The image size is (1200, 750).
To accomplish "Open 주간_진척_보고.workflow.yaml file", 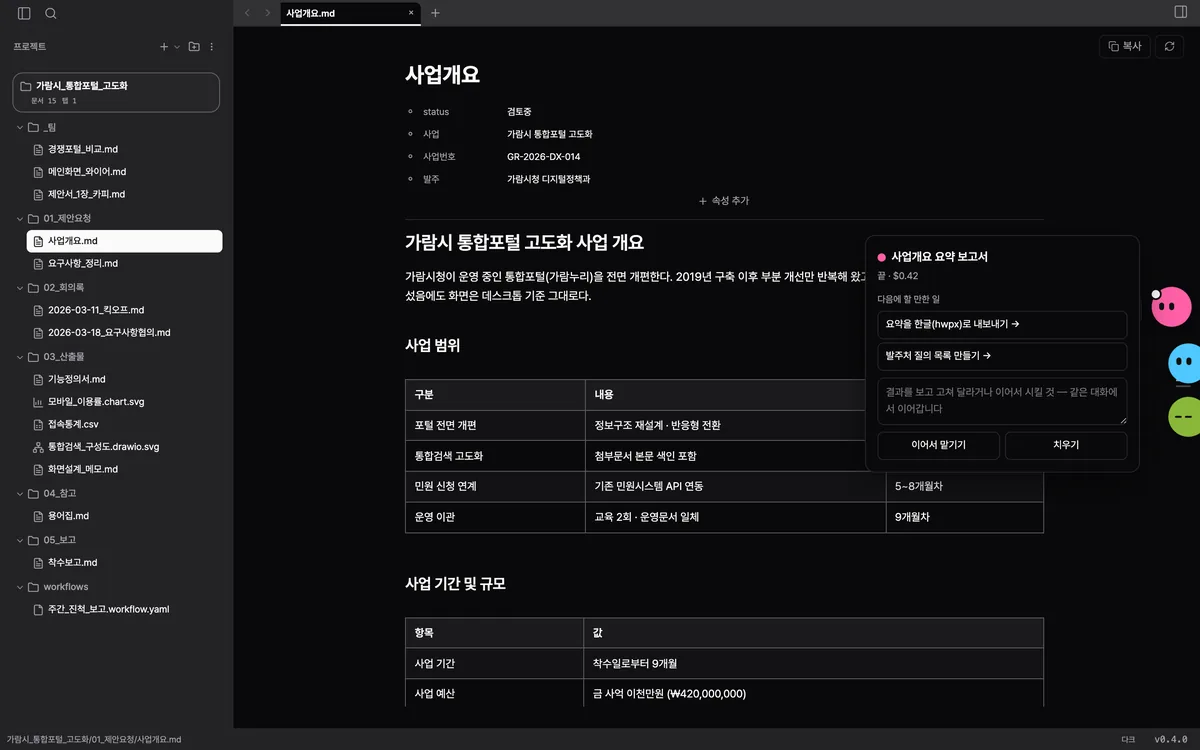I will tap(124, 609).
